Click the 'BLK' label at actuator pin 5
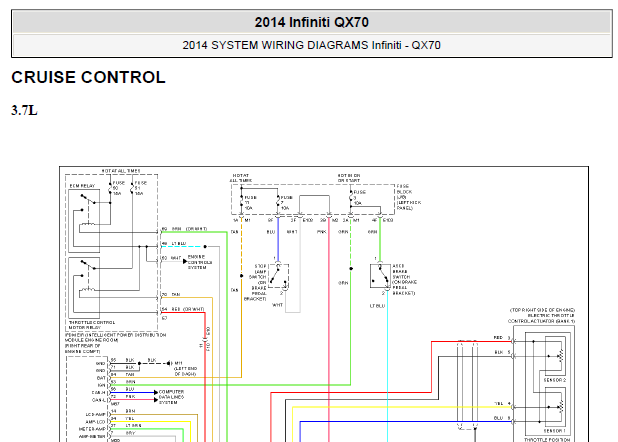 499,352
